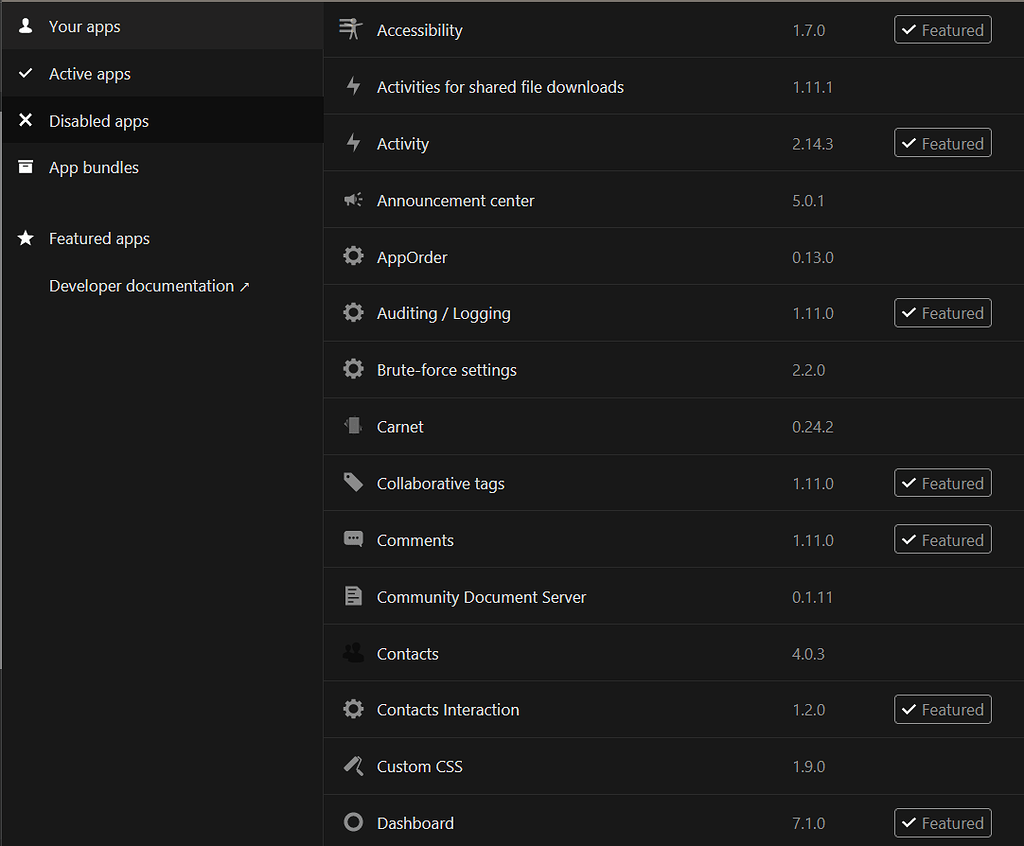Go to Featured apps
The image size is (1024, 846).
point(99,239)
